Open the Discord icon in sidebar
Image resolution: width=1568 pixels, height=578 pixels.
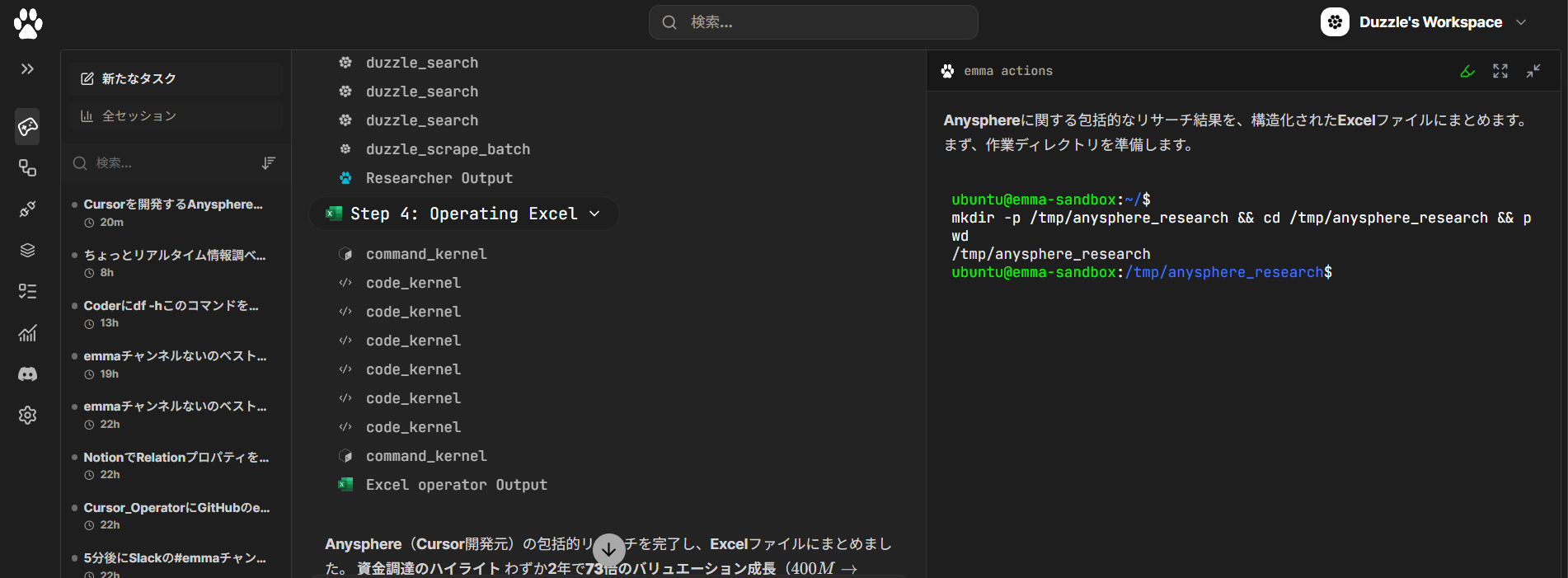click(x=27, y=374)
